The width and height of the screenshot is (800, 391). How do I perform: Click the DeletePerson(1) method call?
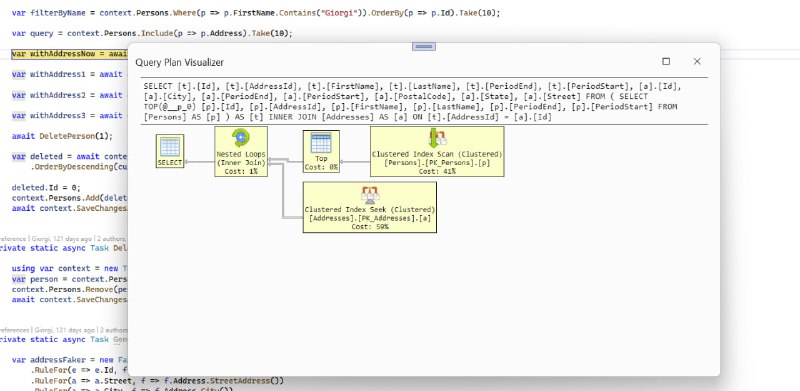click(62, 136)
